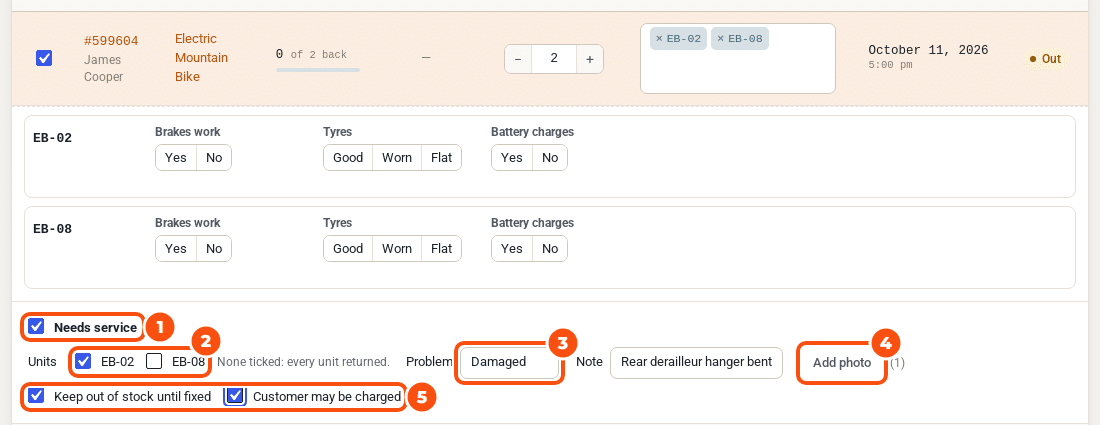Set EB-02 Battery charges to No
The image size is (1100, 425).
(x=550, y=158)
